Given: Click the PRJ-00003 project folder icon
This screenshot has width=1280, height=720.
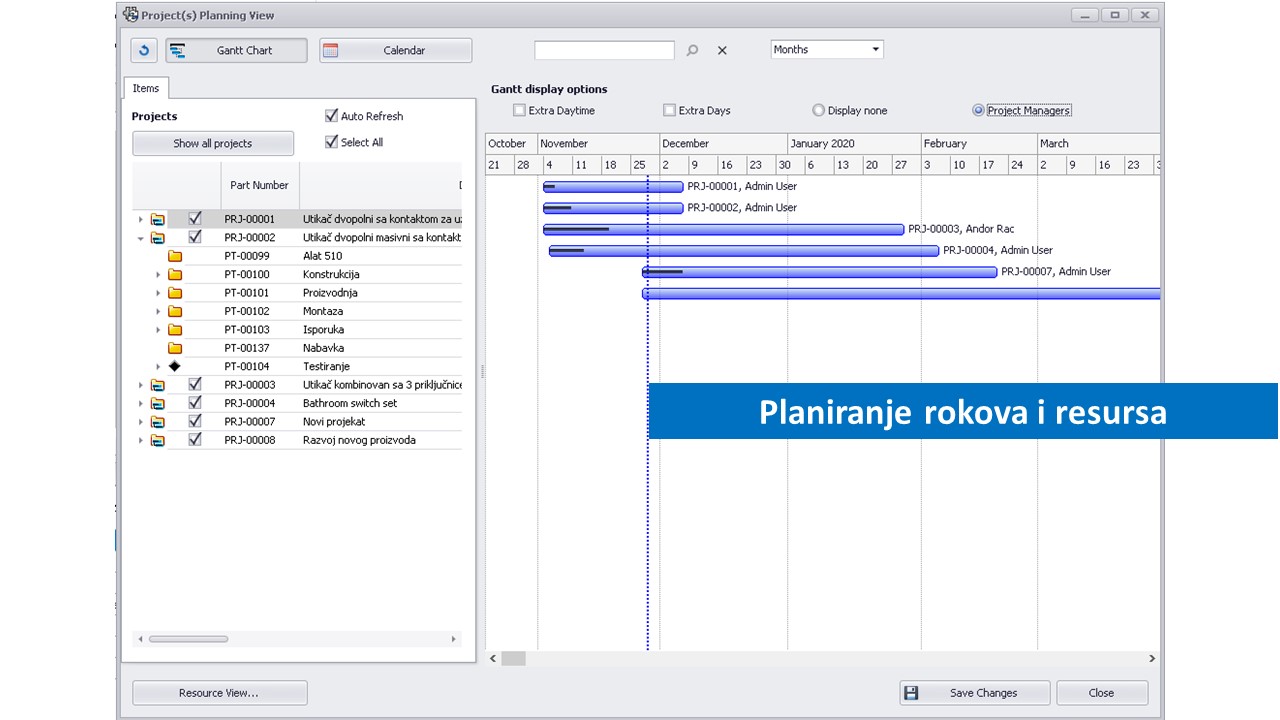Looking at the screenshot, I should (158, 385).
